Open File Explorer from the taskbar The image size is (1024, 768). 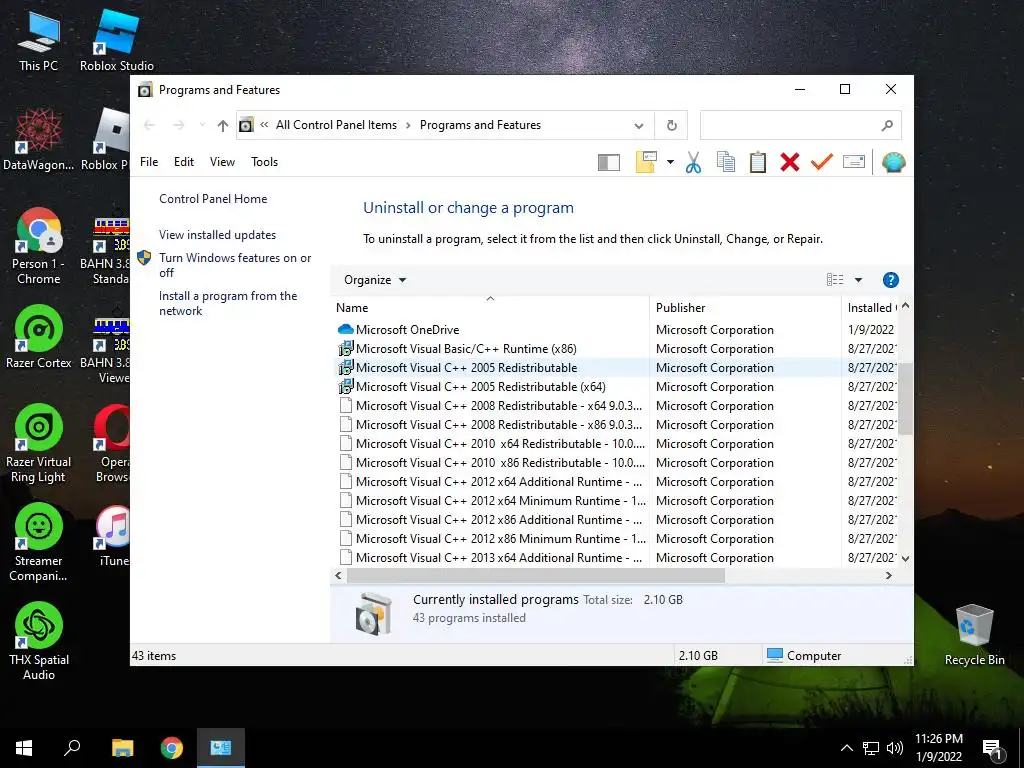click(122, 748)
